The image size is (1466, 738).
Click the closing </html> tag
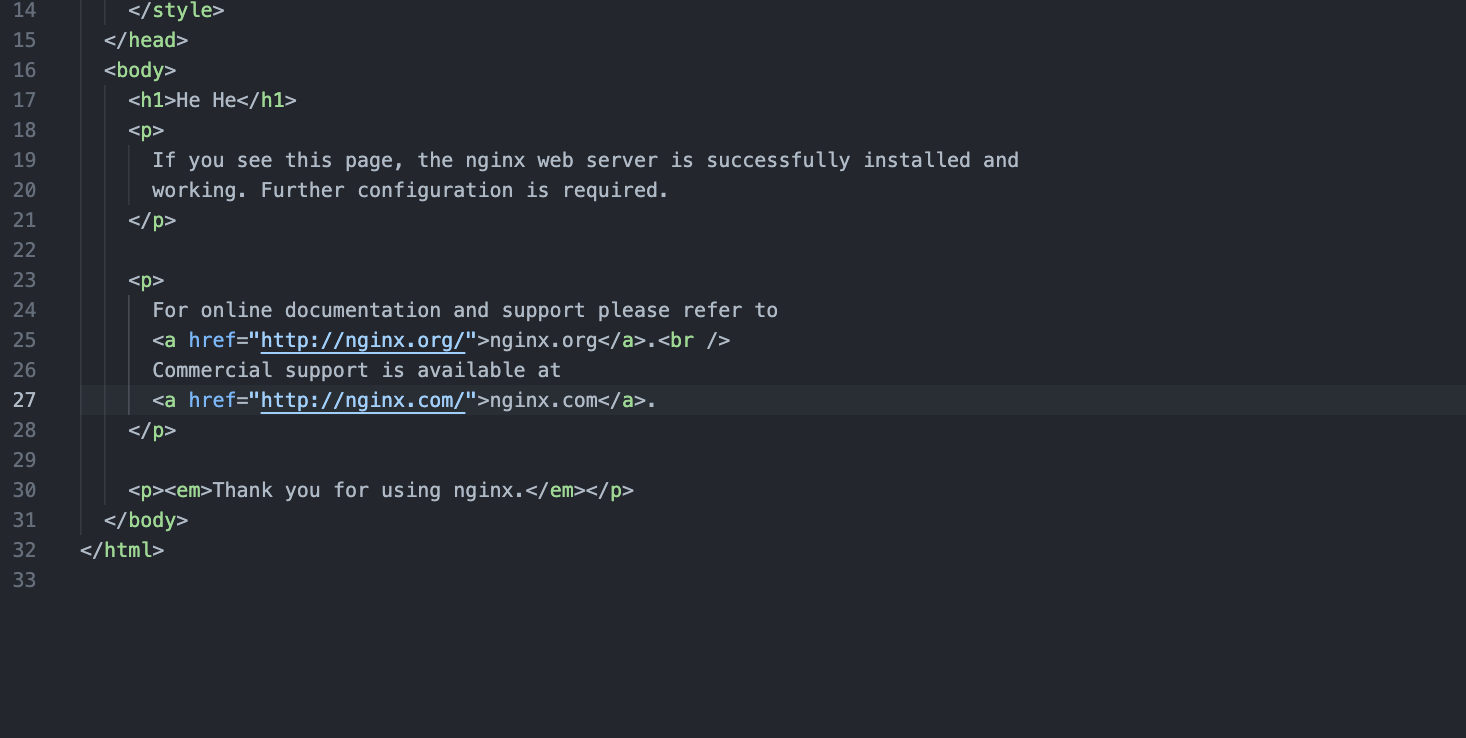[122, 550]
